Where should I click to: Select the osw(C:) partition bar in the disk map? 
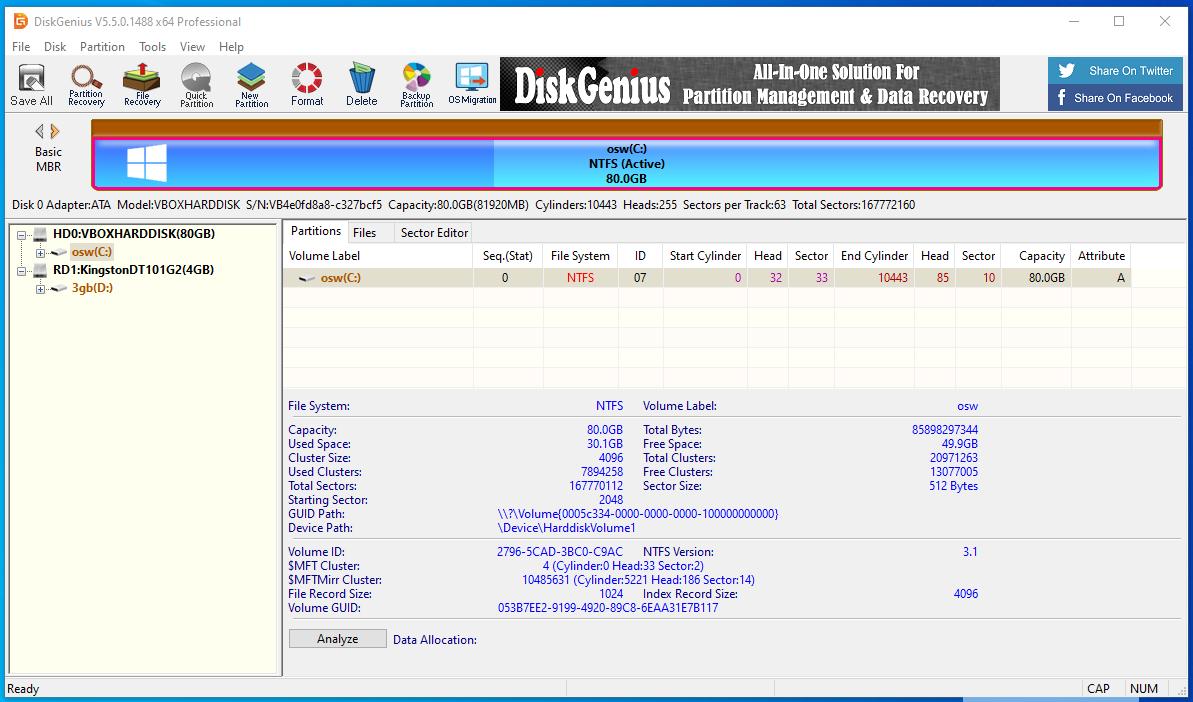pos(627,164)
